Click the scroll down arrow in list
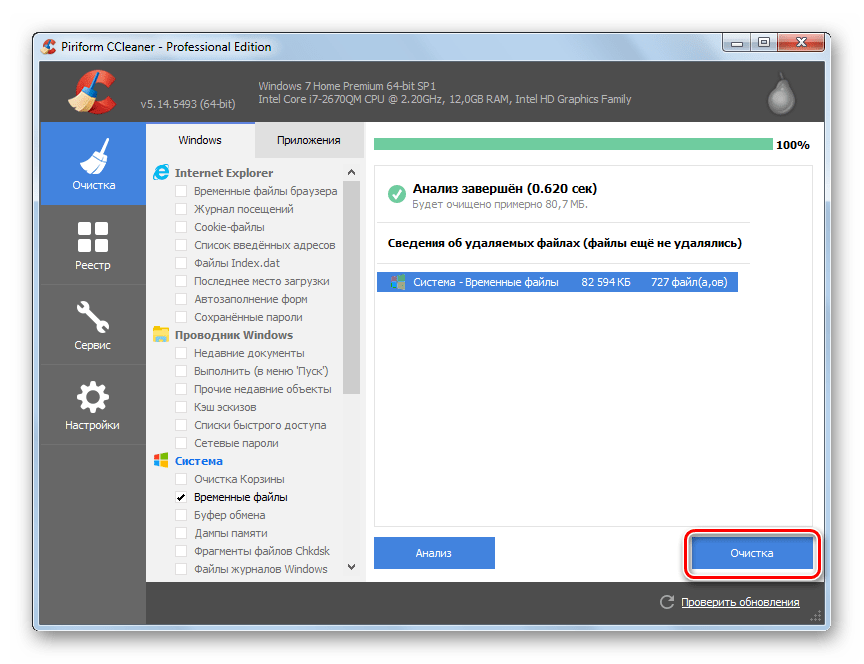Viewport: 864px width, 664px height. (351, 567)
